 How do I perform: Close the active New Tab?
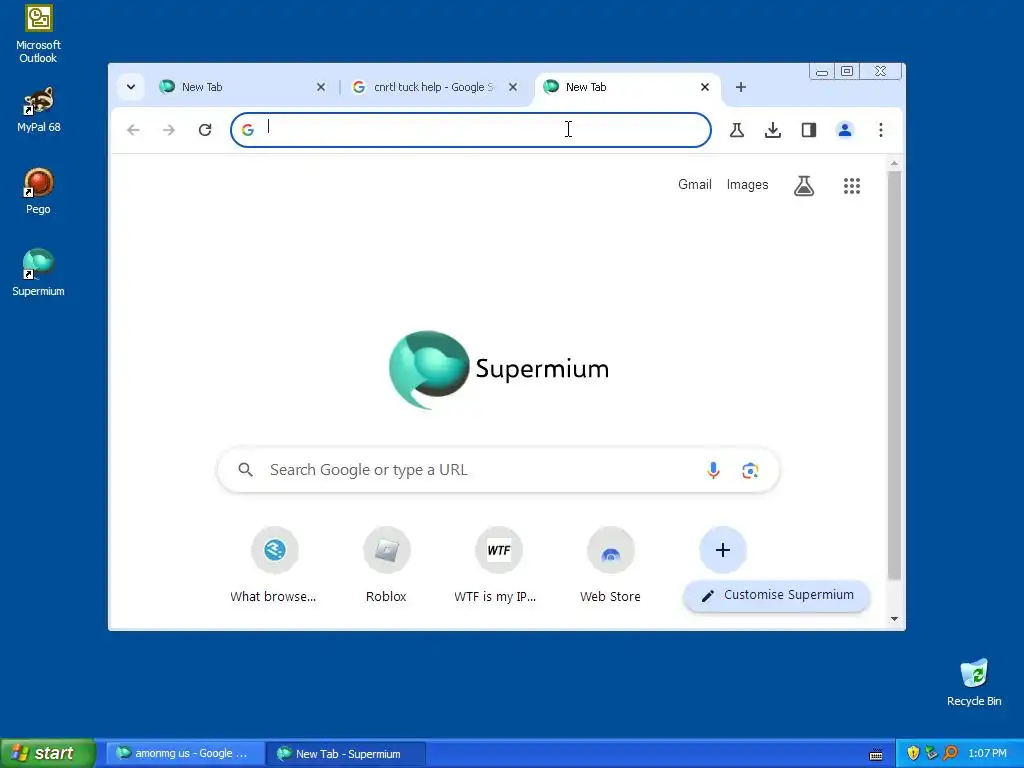[705, 87]
